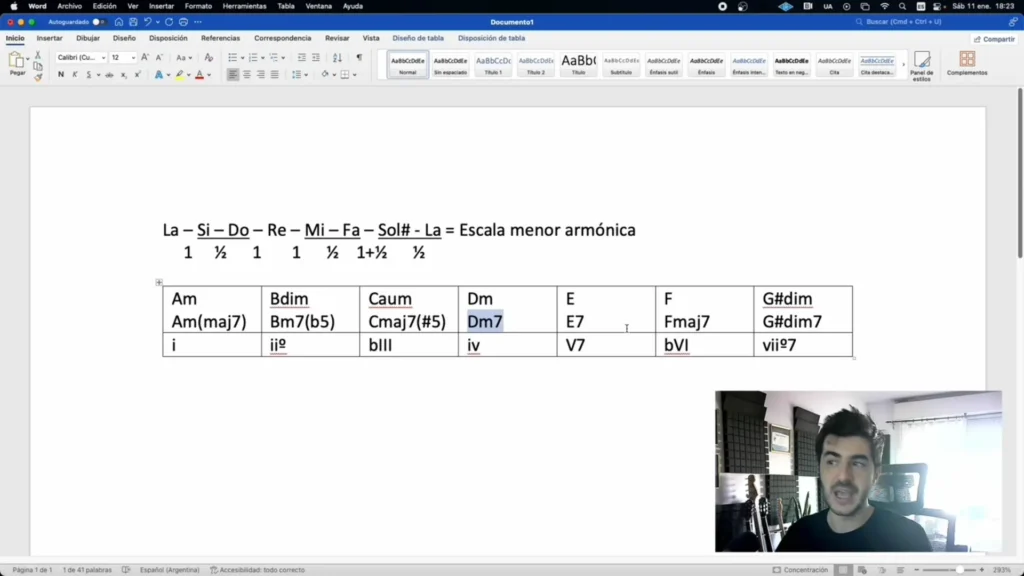Click yellow text highlight color swatch
Screen dimensions: 1024x576
point(180,75)
